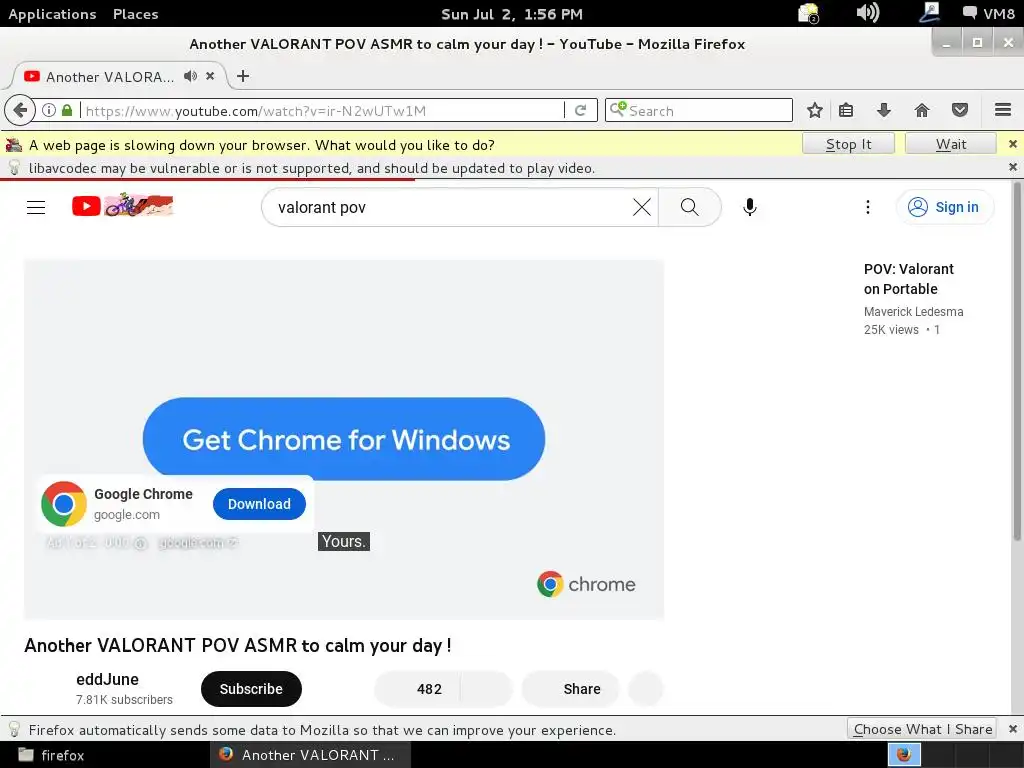The image size is (1024, 768).
Task: Click the page vertical scrollbar
Action: 1017,362
